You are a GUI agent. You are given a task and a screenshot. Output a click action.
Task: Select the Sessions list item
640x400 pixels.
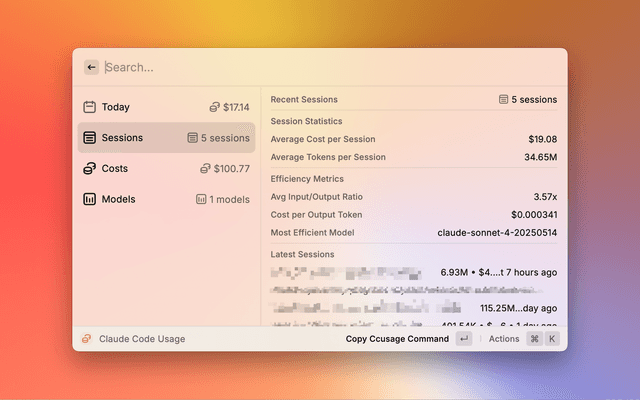(166, 138)
